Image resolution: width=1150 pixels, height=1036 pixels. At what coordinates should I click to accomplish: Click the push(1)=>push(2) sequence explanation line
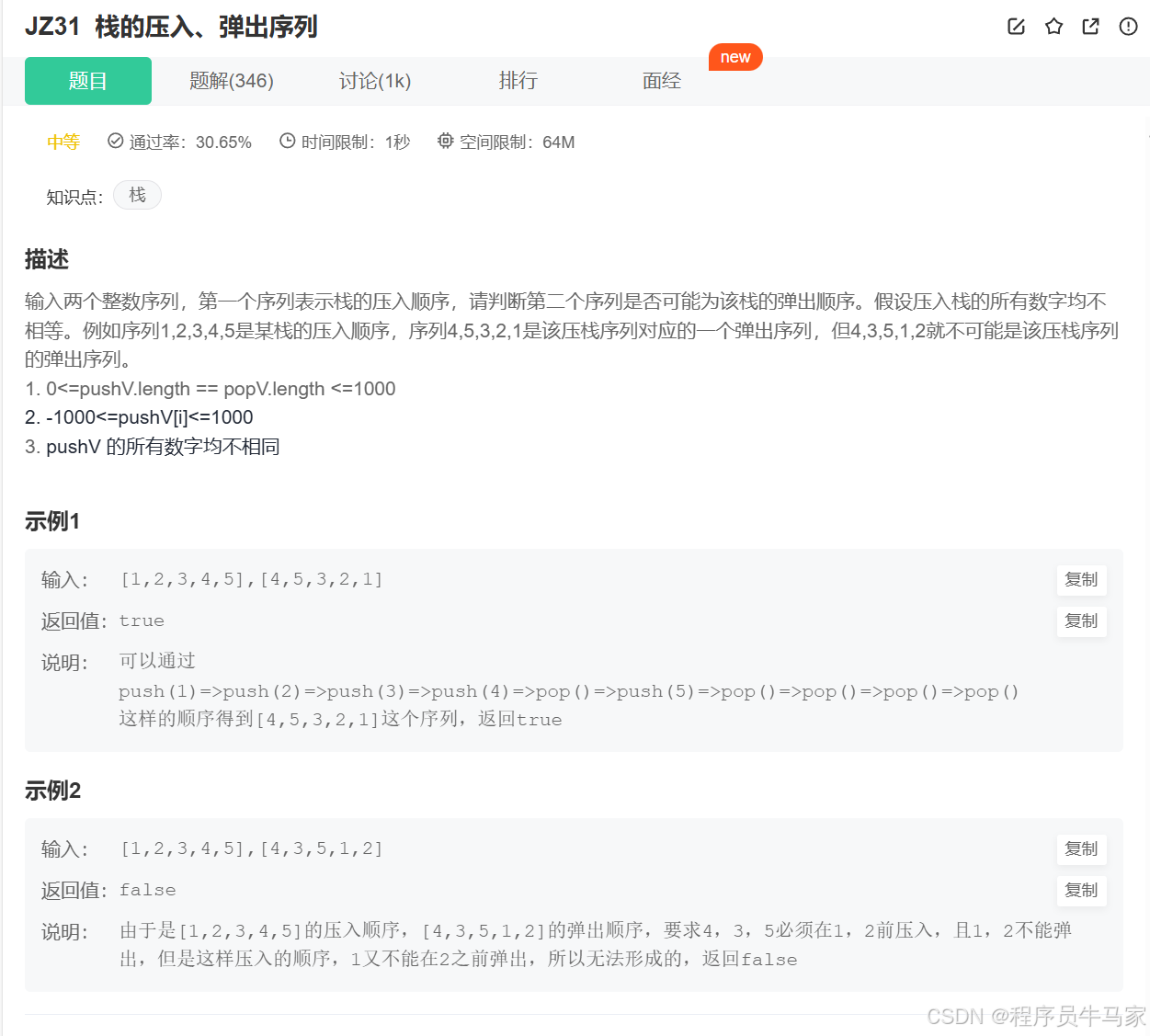click(569, 691)
